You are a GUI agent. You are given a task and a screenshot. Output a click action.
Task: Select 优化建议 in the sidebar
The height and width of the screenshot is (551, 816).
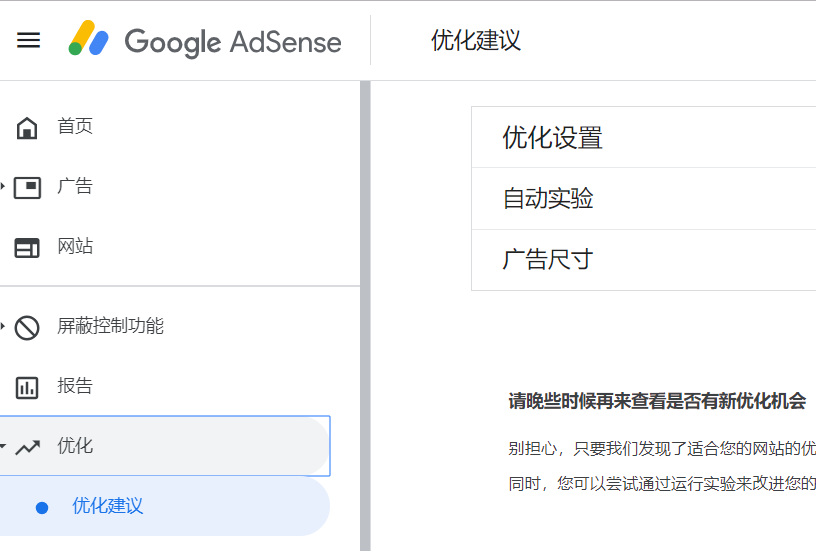click(107, 506)
